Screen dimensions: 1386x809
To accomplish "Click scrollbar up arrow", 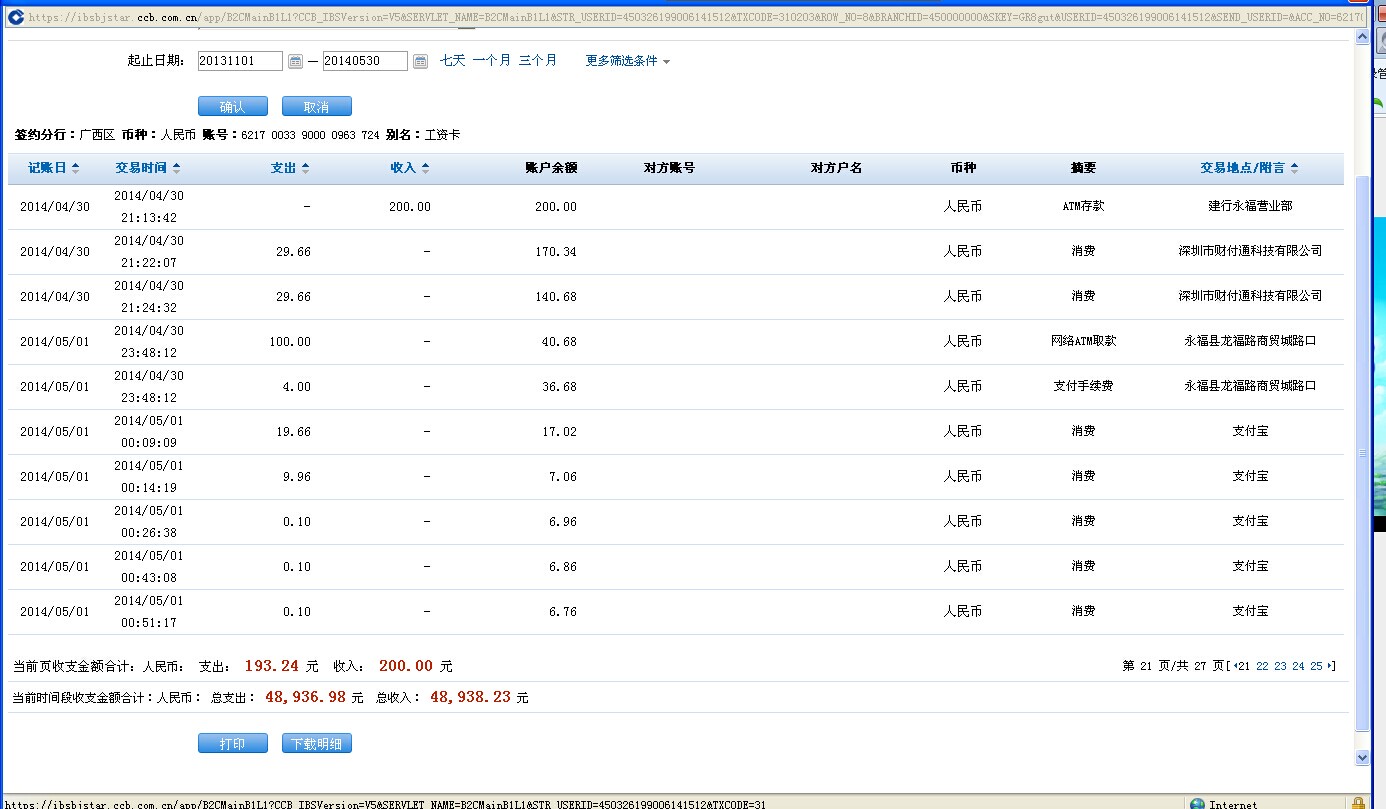I will 1361,37.
